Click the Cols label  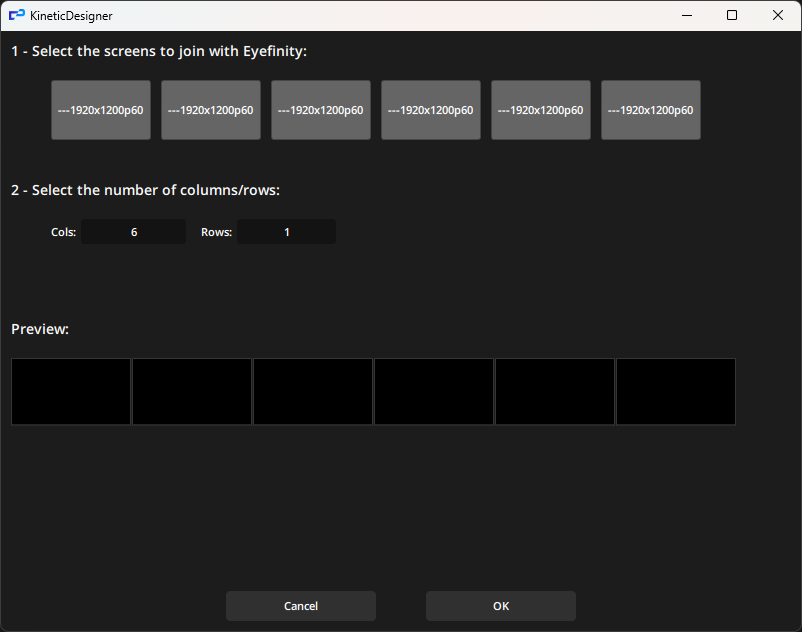62,231
